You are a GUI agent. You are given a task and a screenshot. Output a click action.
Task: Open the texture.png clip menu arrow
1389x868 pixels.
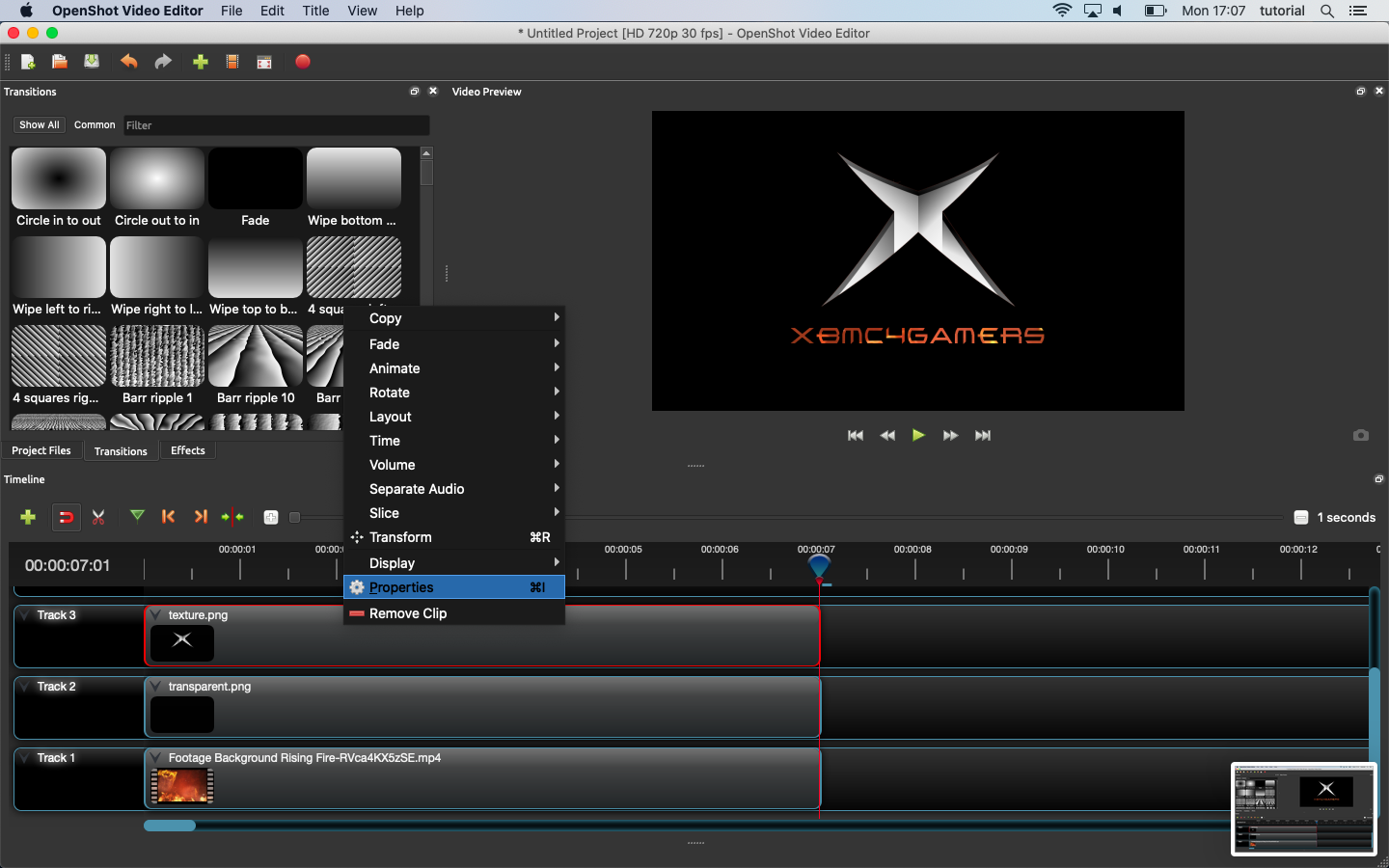pos(155,615)
